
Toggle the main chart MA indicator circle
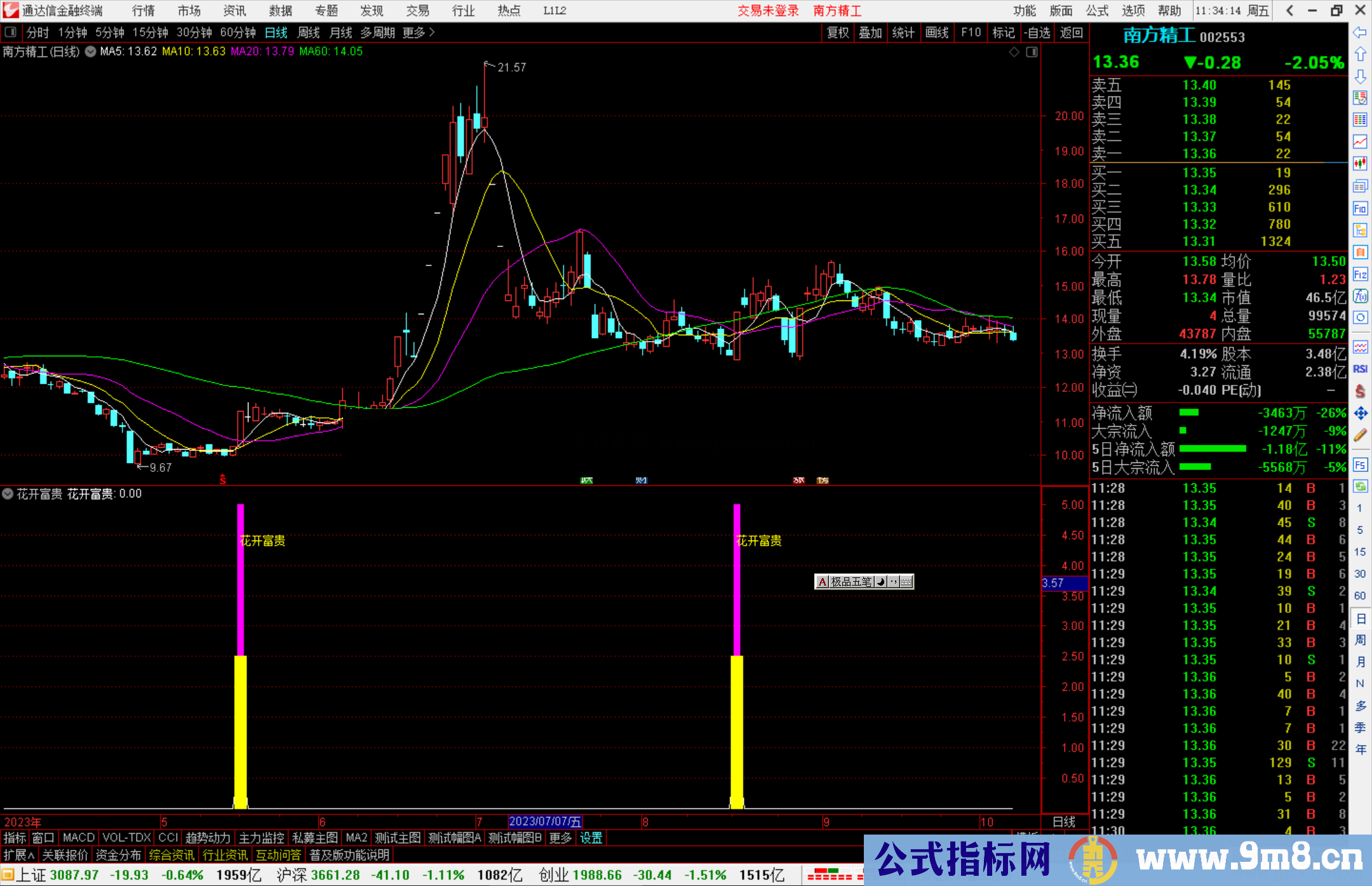pos(90,51)
